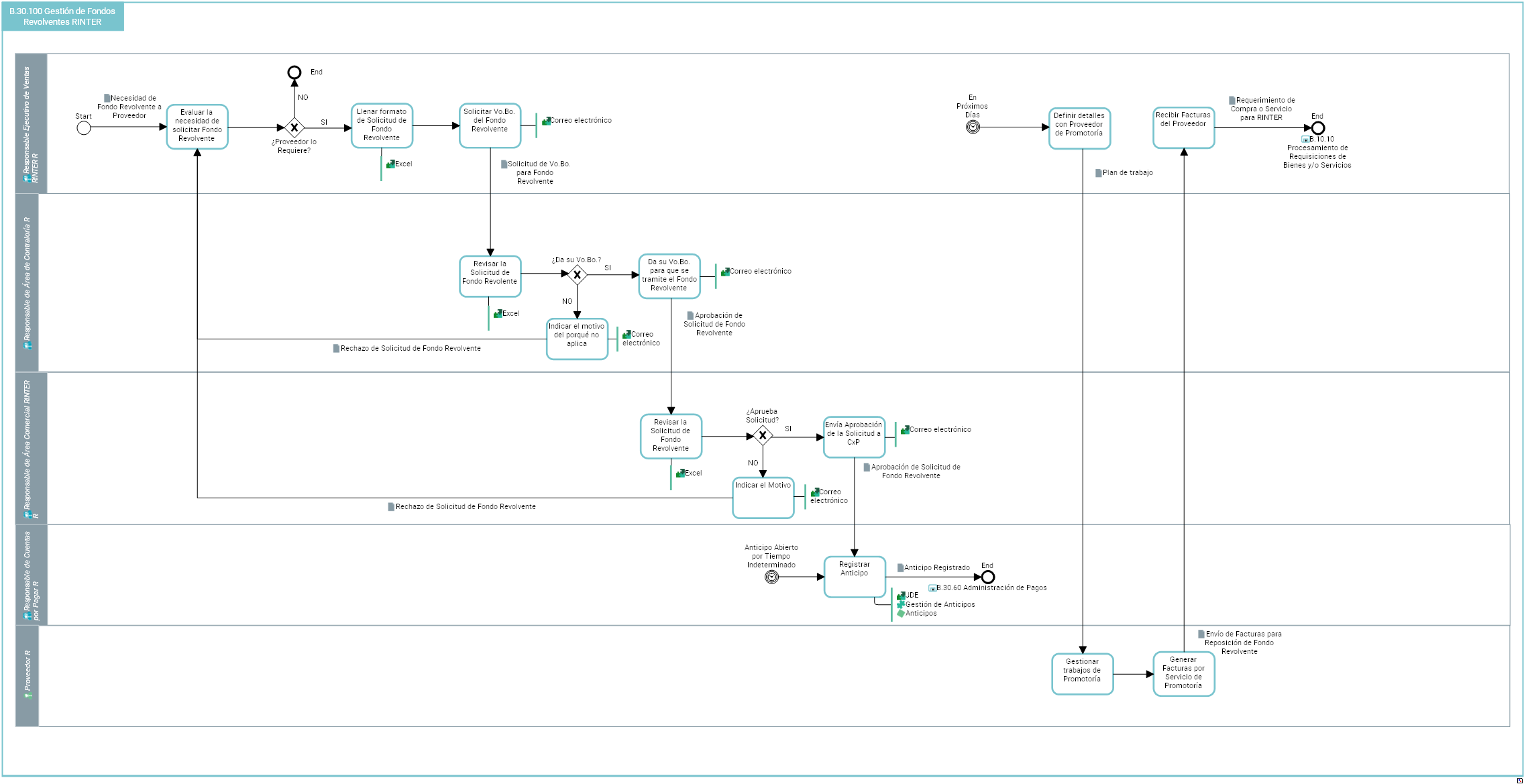Image resolution: width=1524 pixels, height=784 pixels.
Task: Select 'Aprobación de Solicitud' document icon in Contraloría lane
Action: pyautogui.click(x=690, y=315)
